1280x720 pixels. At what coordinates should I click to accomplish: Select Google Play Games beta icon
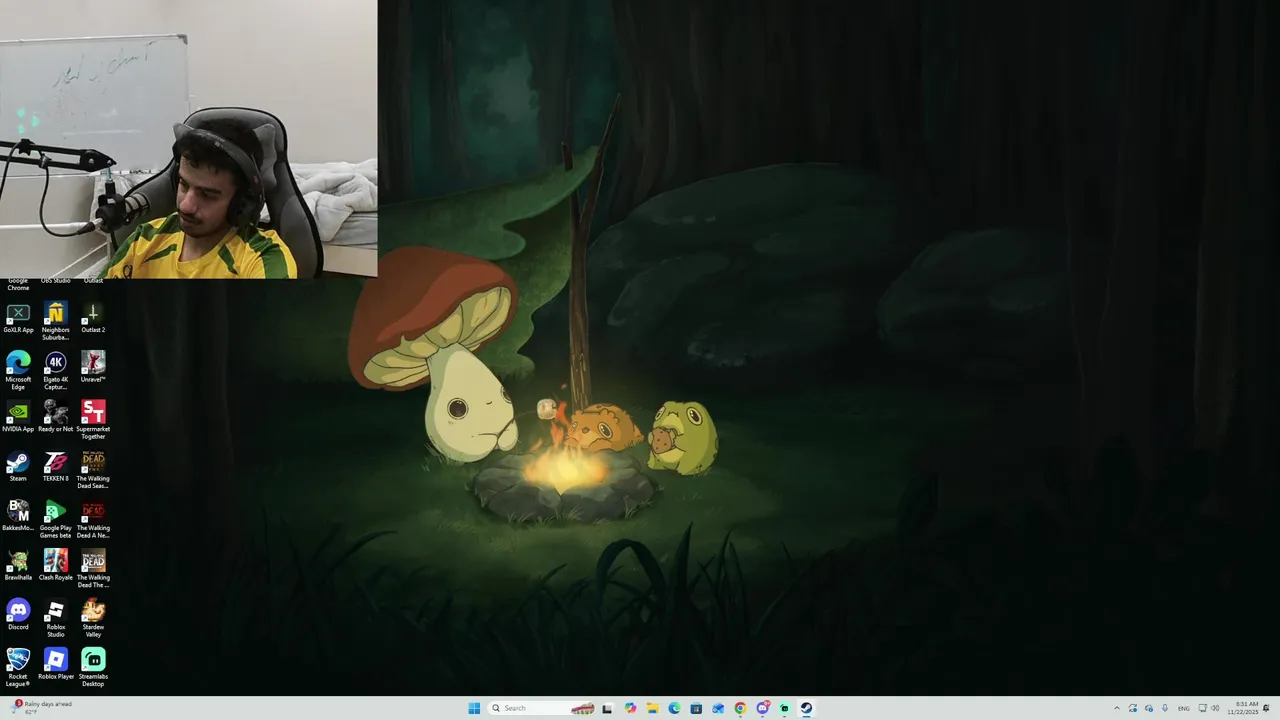click(x=56, y=520)
